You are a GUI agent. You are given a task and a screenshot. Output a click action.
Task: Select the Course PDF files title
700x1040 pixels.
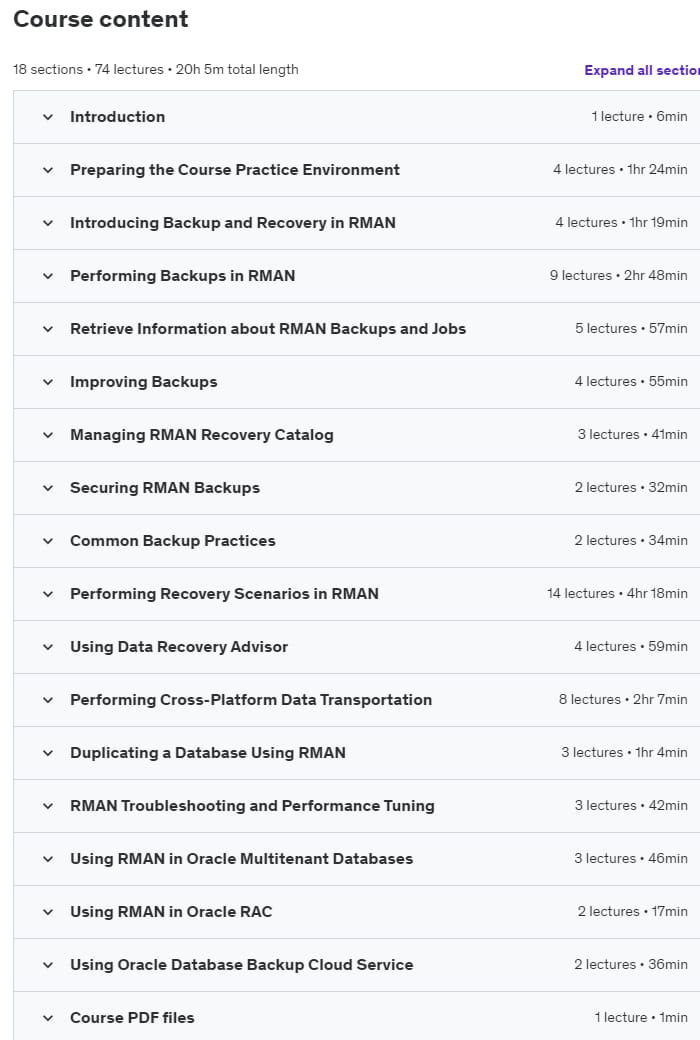click(132, 1018)
